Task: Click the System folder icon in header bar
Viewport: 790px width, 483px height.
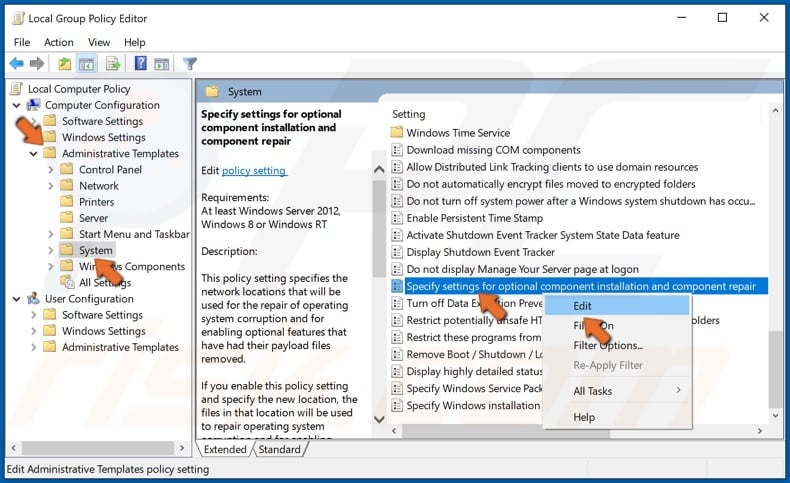Action: click(x=212, y=92)
